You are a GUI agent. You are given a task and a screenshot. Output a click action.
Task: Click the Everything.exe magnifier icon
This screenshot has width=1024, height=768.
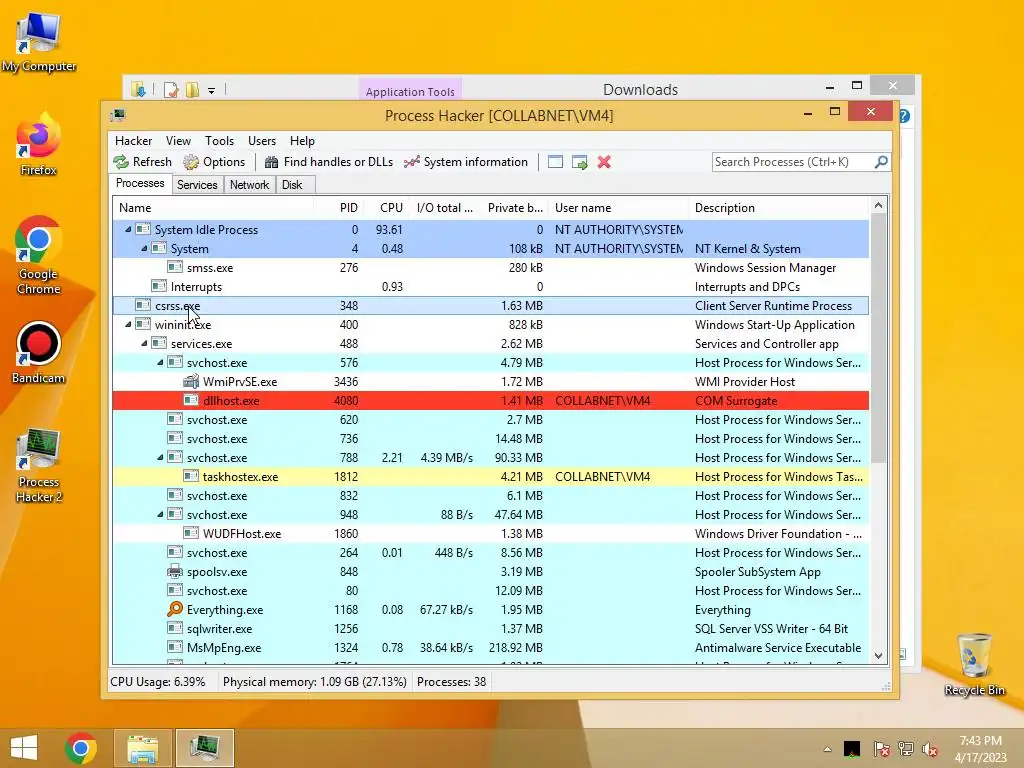(x=174, y=609)
